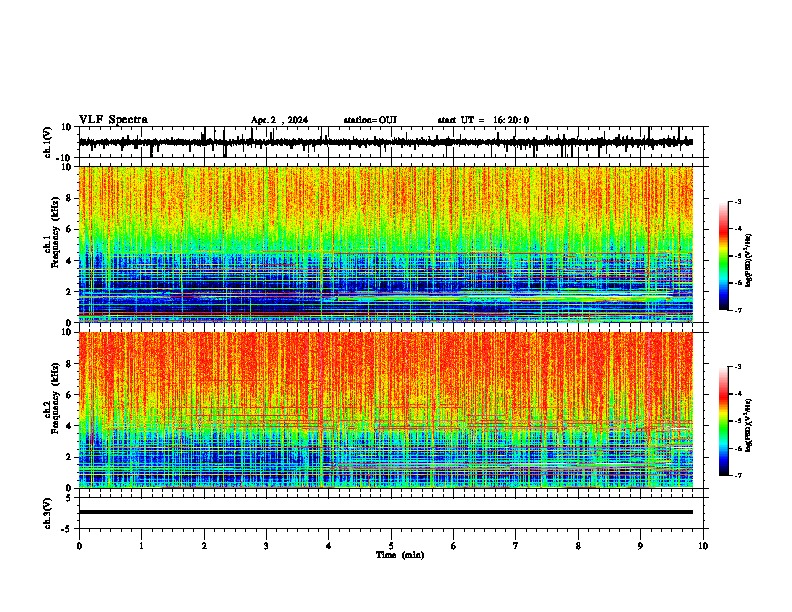Image resolution: width=792 pixels, height=612 pixels.
Task: Click time axis tick label "6"
Action: click(x=454, y=546)
